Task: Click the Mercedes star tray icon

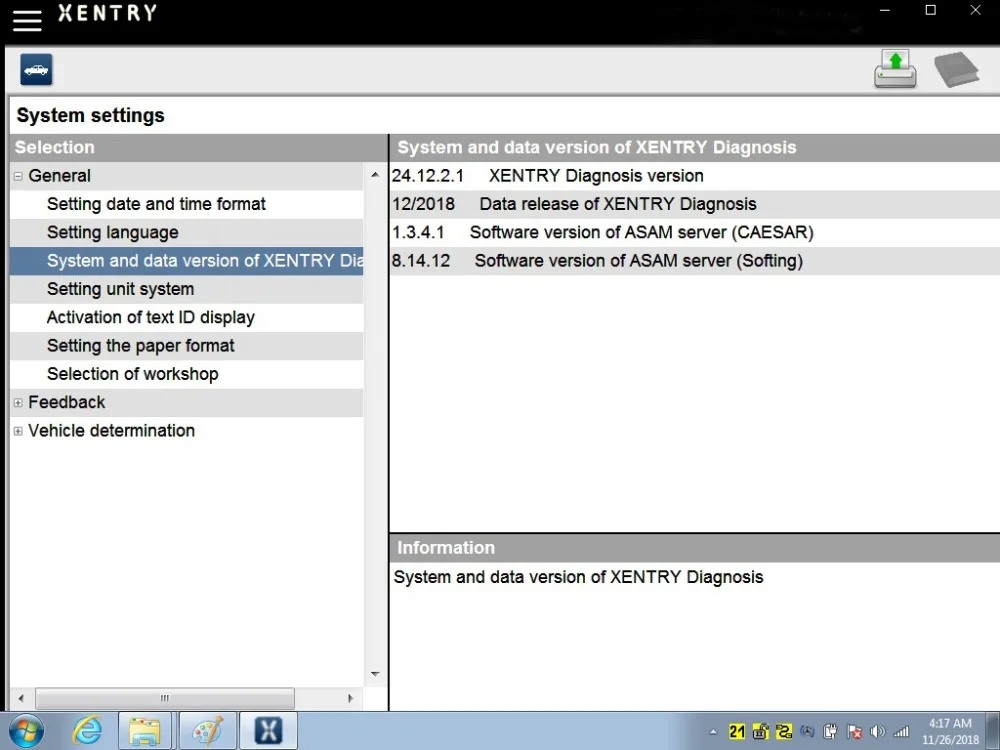Action: (807, 732)
